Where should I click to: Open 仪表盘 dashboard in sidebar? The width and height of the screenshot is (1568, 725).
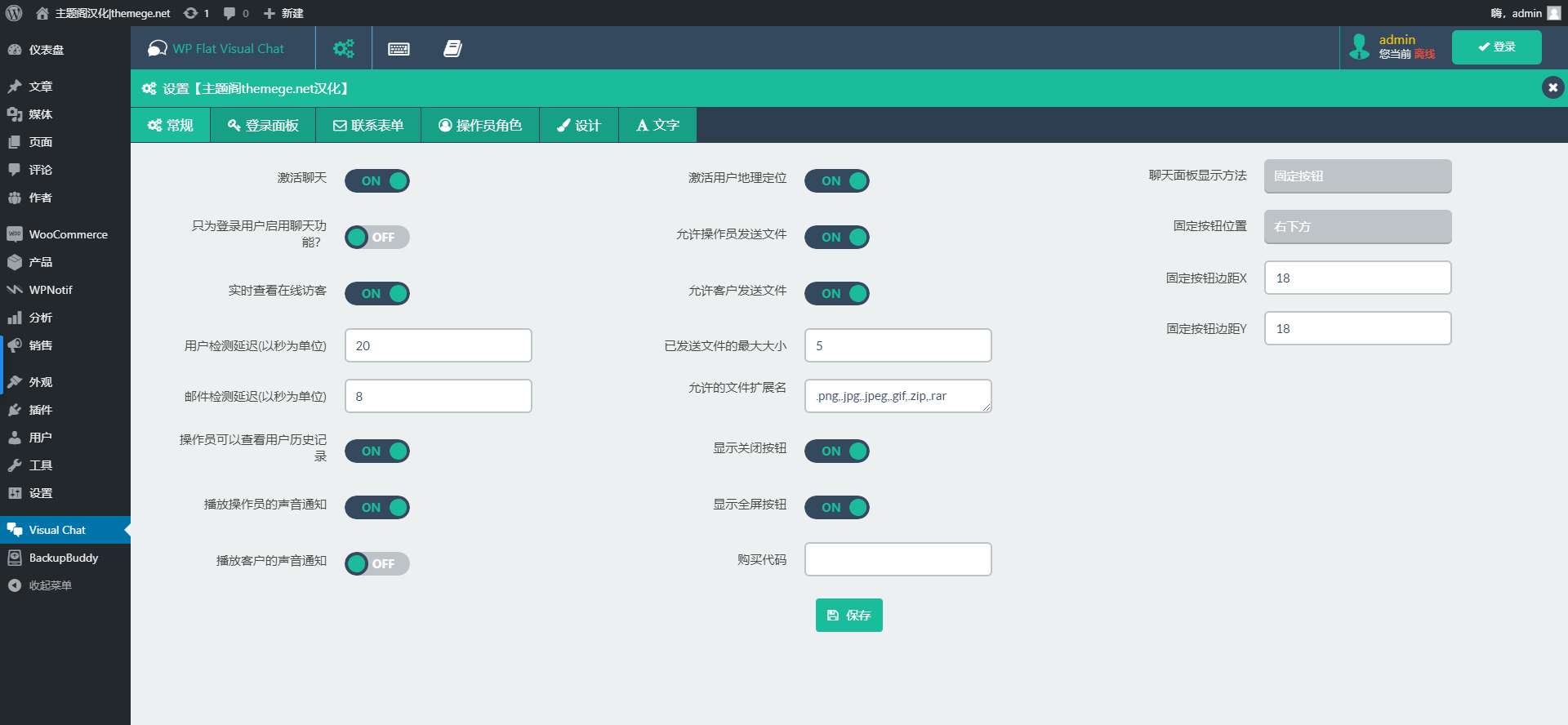(x=65, y=50)
